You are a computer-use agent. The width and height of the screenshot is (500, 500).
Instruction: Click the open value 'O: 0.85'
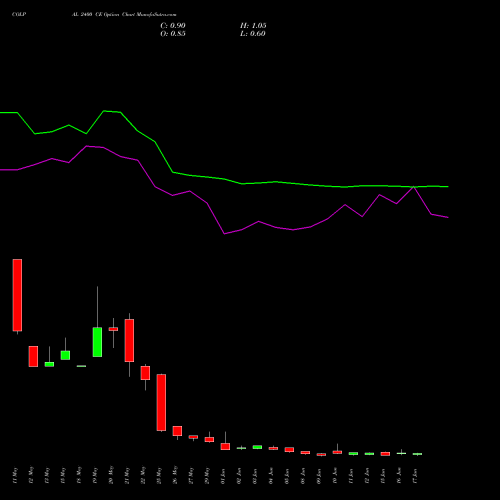tap(173, 34)
